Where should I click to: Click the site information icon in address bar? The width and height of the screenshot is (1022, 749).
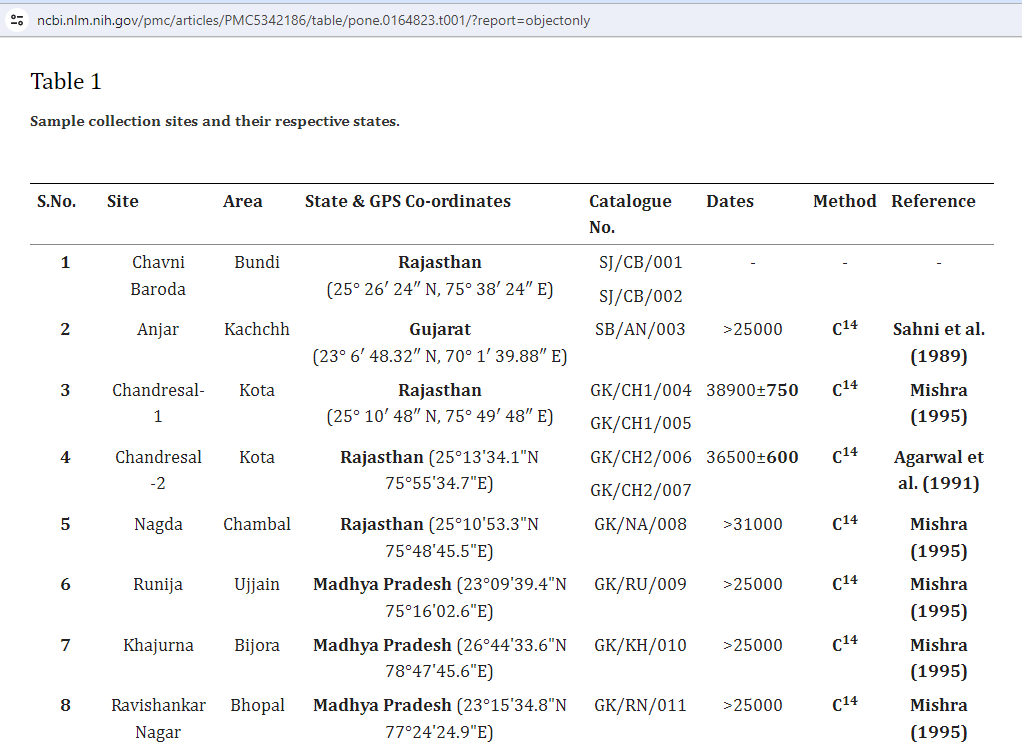coord(17,20)
